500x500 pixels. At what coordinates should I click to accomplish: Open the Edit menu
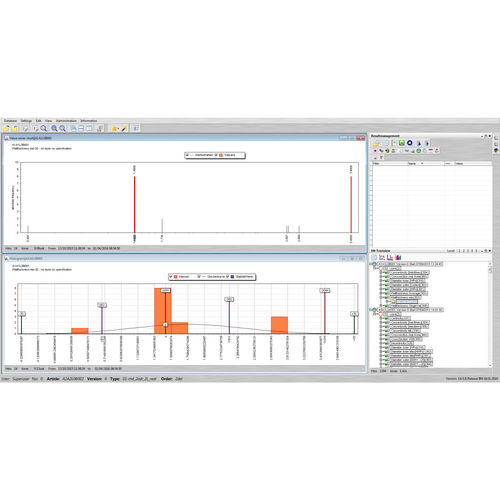coord(39,121)
